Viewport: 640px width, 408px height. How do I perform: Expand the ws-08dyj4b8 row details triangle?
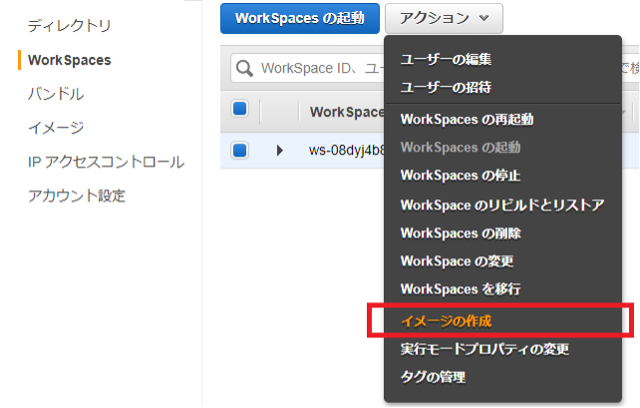280,151
